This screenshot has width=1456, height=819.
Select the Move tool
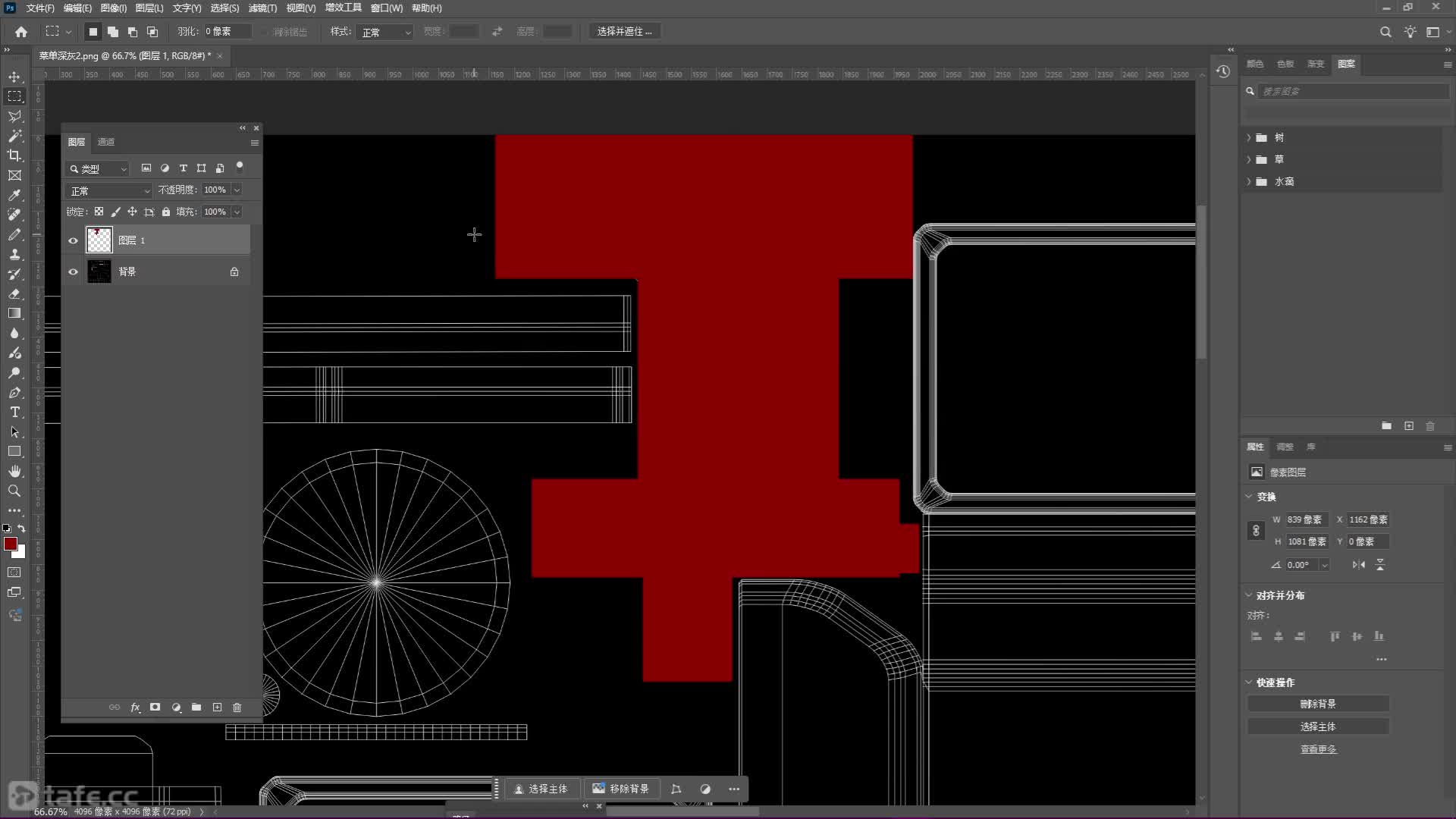click(x=14, y=77)
